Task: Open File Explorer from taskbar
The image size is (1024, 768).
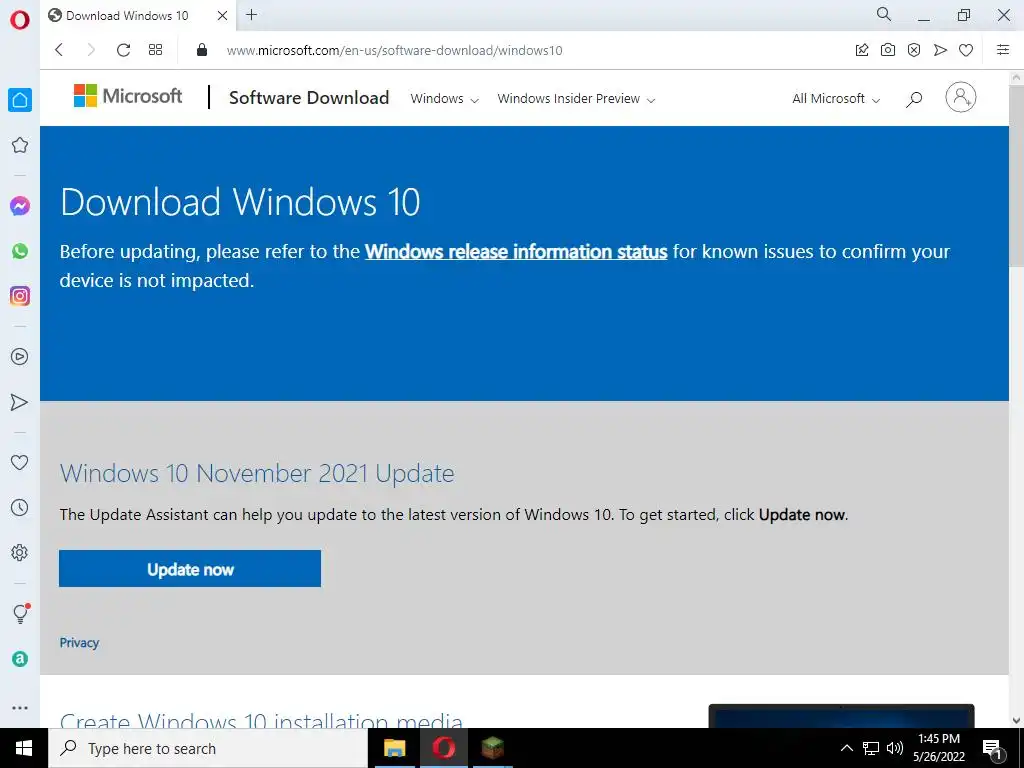Action: tap(394, 748)
